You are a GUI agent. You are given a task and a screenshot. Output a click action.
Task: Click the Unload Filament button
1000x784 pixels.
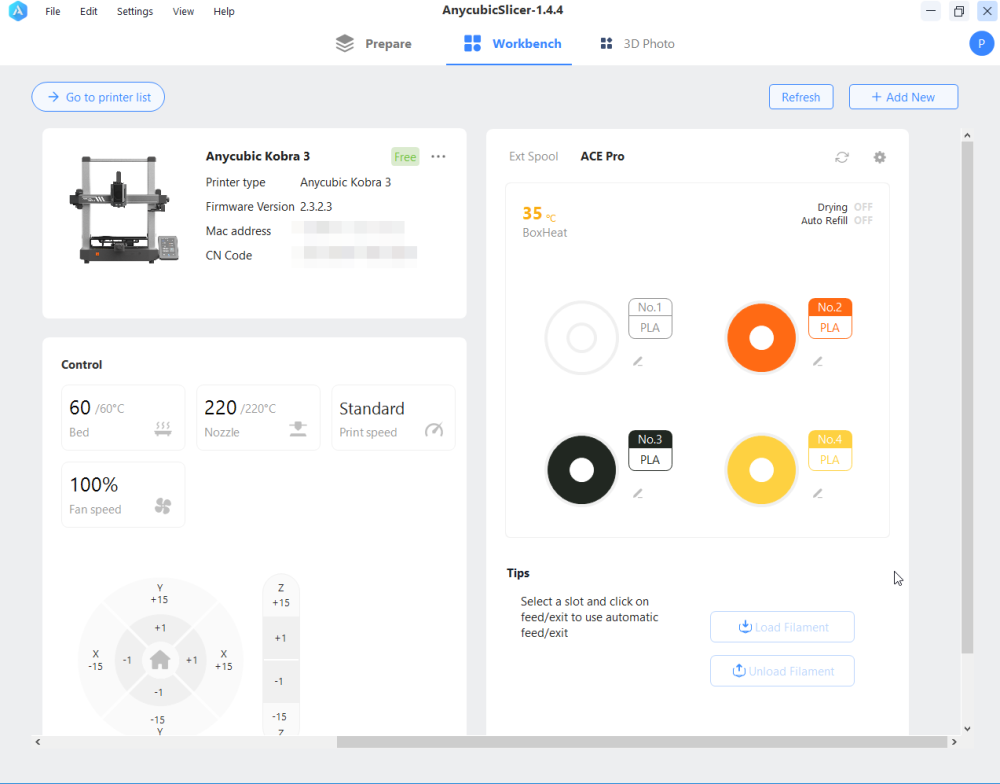coord(783,671)
